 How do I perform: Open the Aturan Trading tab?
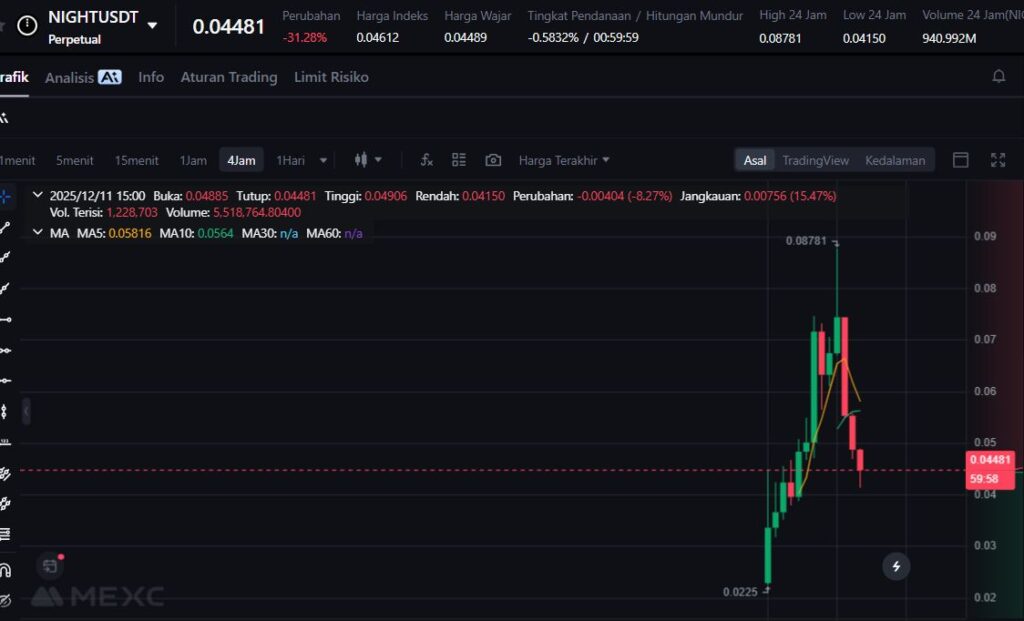pyautogui.click(x=228, y=77)
